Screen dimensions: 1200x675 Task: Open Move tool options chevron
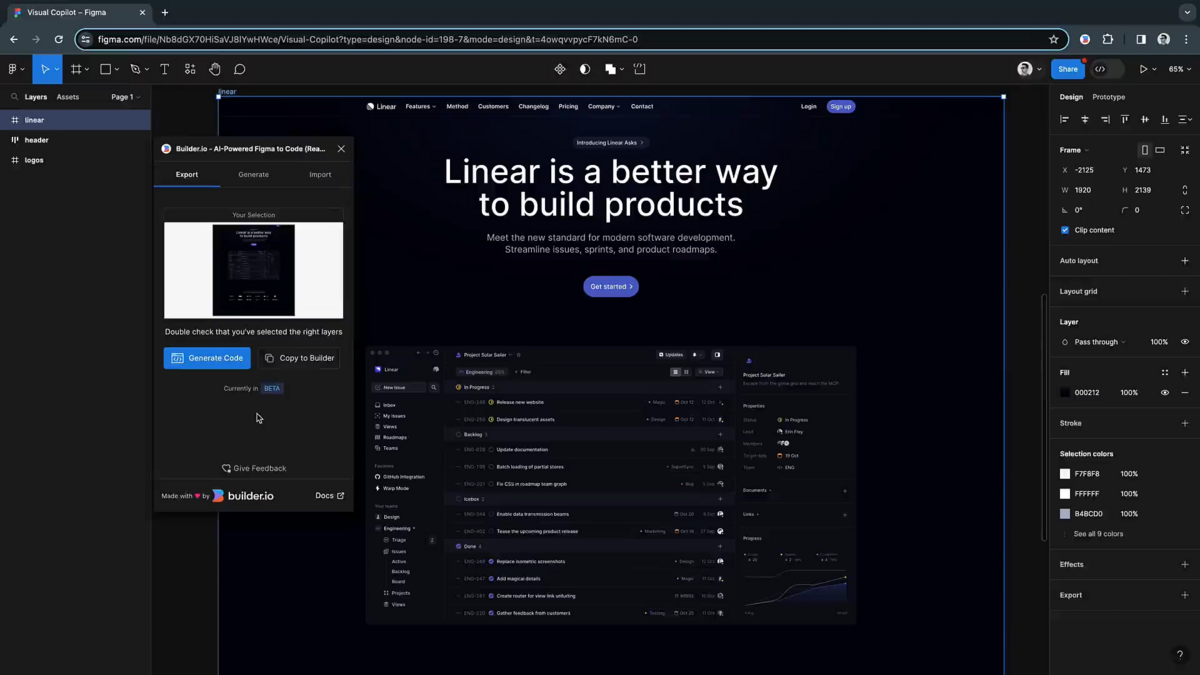click(x=56, y=70)
